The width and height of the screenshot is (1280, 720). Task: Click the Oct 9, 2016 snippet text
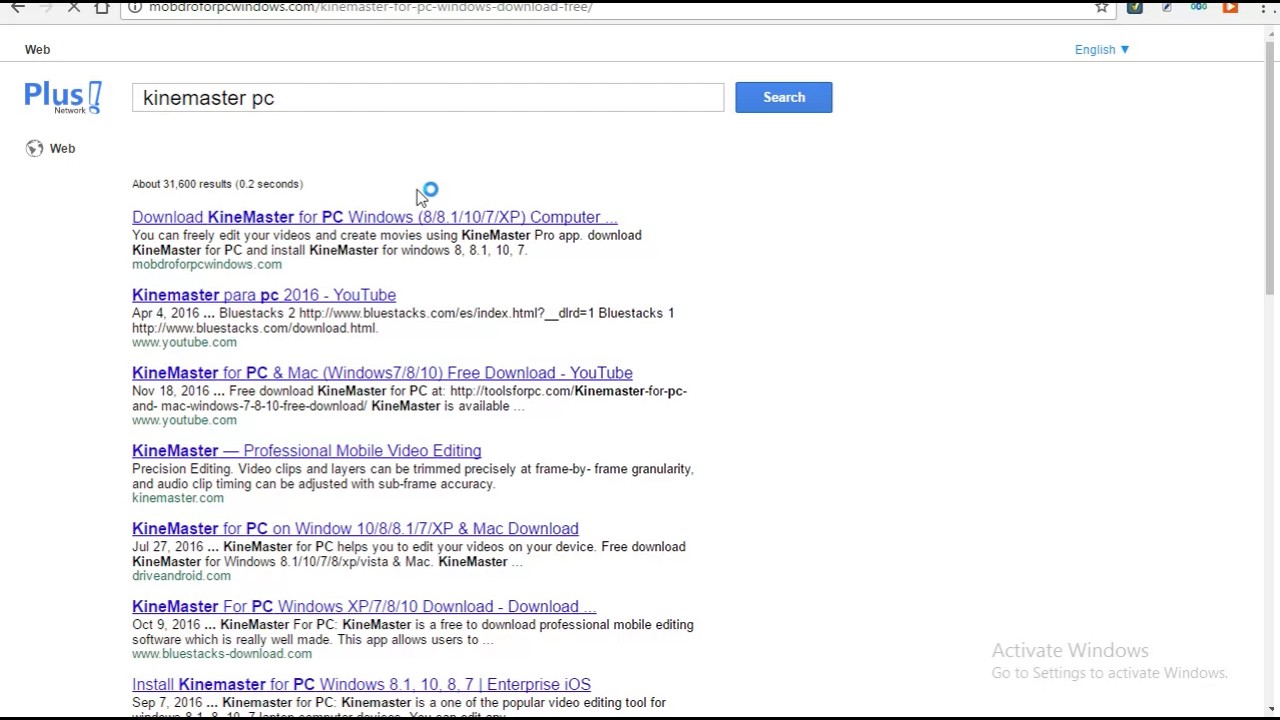412,632
